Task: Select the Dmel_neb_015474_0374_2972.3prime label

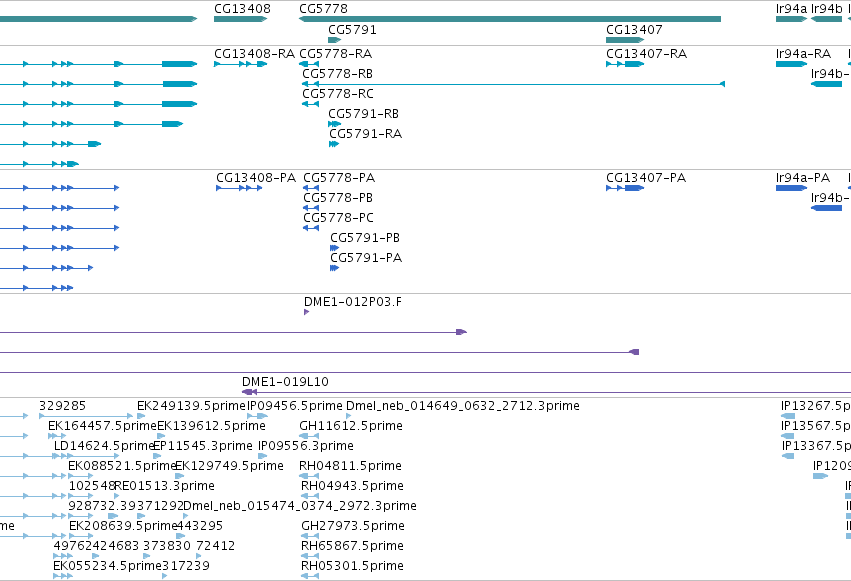Action: pyautogui.click(x=300, y=506)
